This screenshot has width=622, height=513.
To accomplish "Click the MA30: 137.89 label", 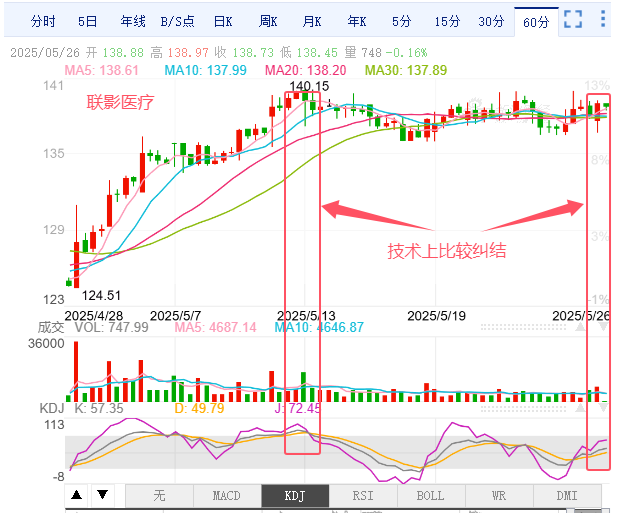I will [x=406, y=71].
